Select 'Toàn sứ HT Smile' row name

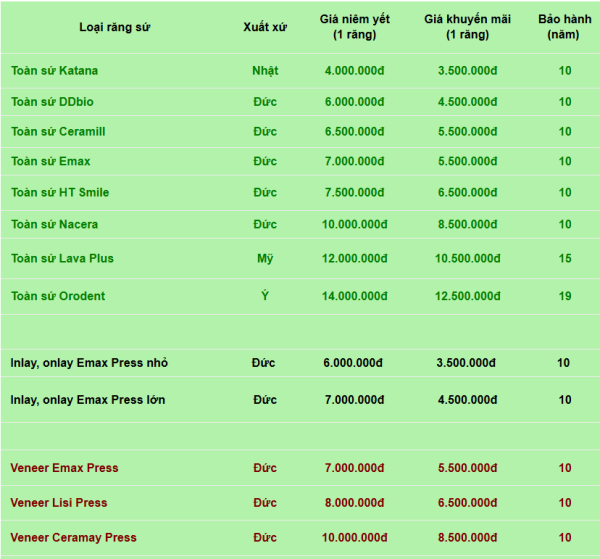click(60, 192)
